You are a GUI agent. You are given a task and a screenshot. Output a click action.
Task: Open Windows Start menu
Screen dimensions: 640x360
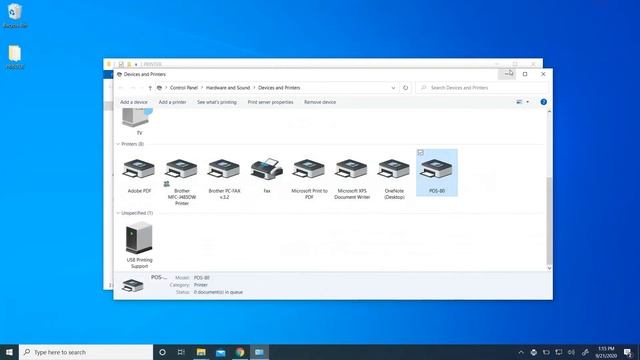9,352
